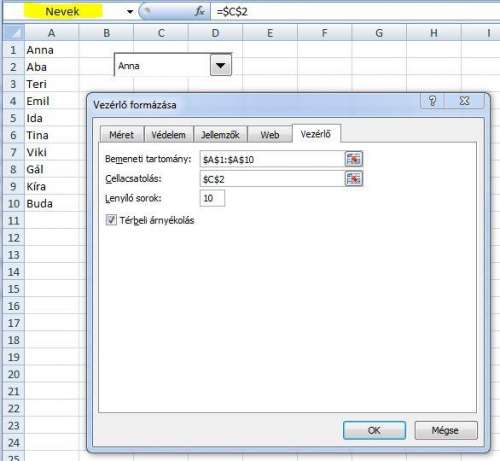Open the Jellemzők tab
The width and height of the screenshot is (500, 461).
coord(220,135)
